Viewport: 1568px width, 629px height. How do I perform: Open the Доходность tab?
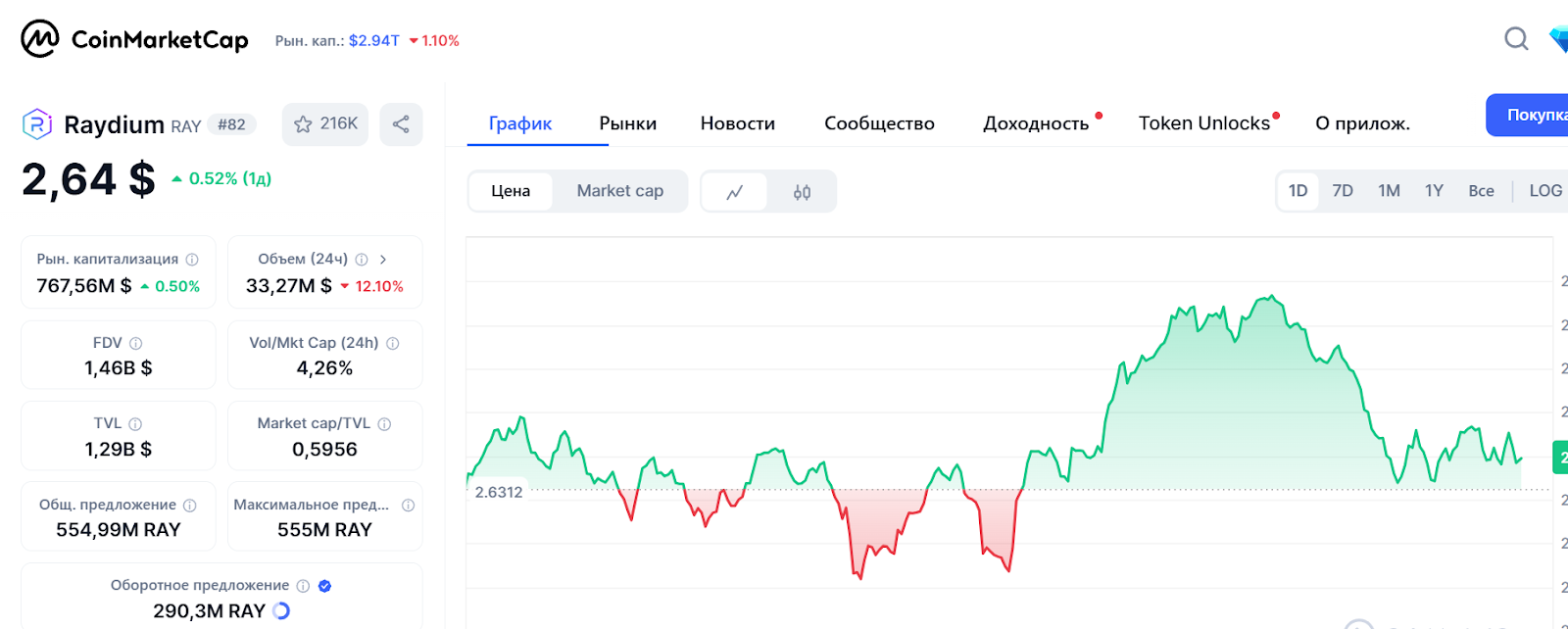[1036, 123]
